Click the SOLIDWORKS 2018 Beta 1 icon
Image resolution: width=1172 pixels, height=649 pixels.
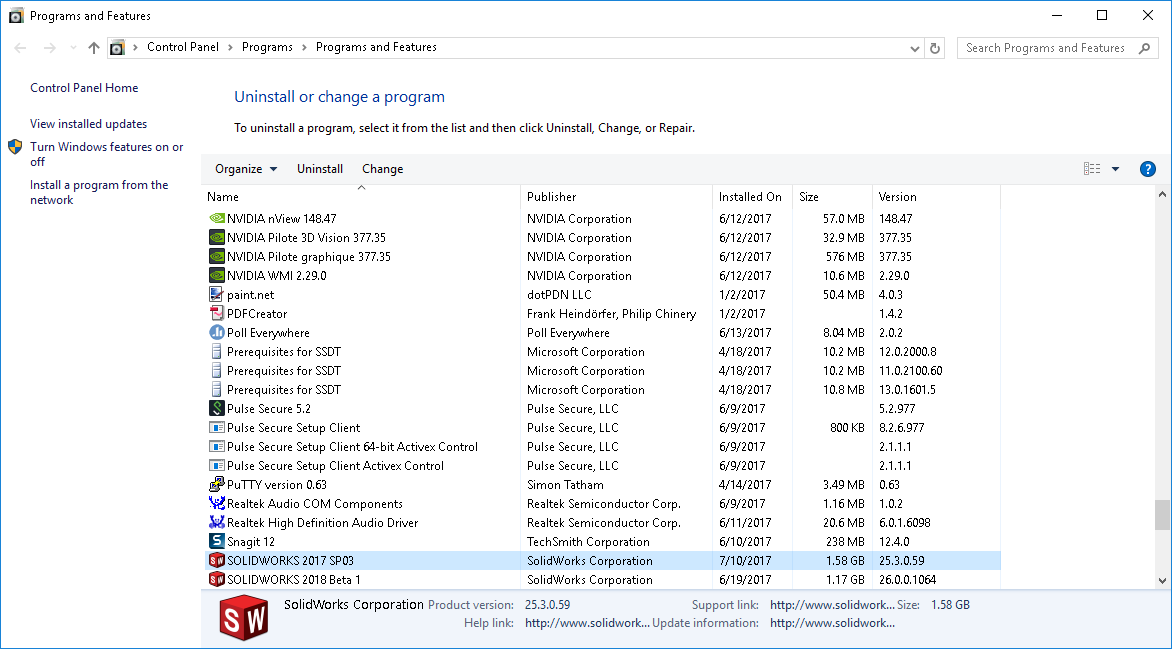[216, 580]
